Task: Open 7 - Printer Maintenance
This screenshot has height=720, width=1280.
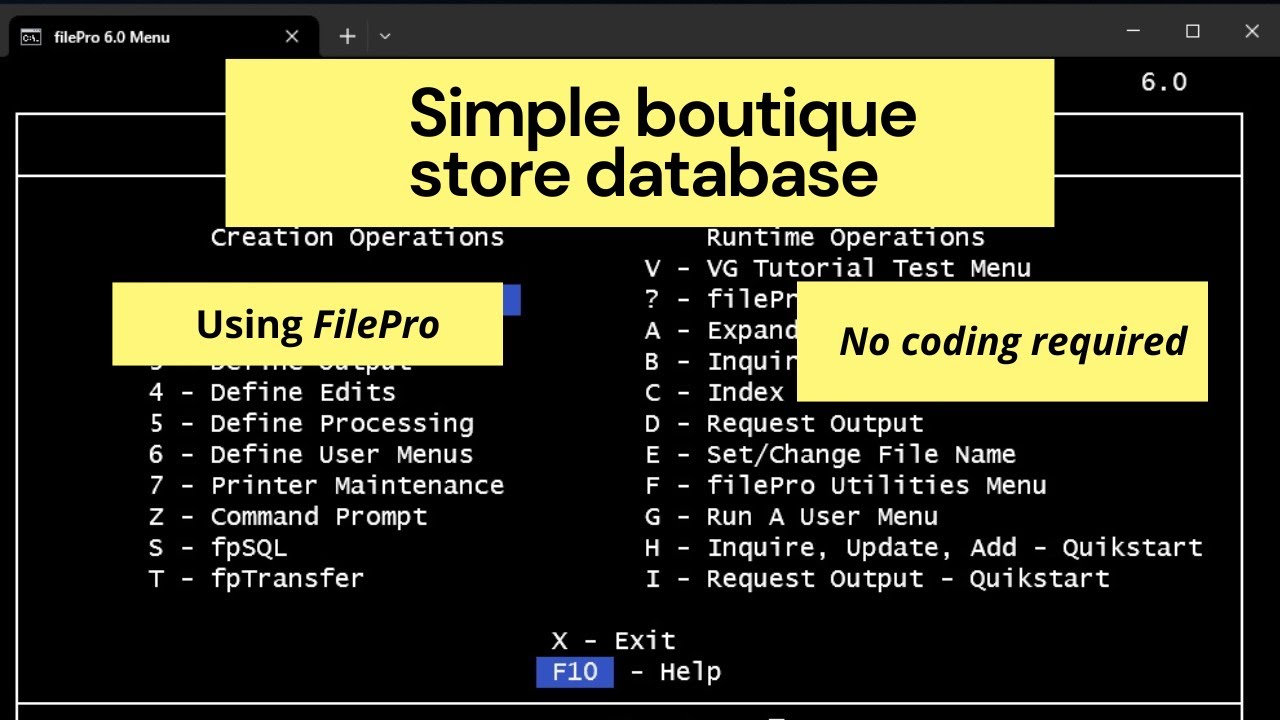Action: click(326, 485)
